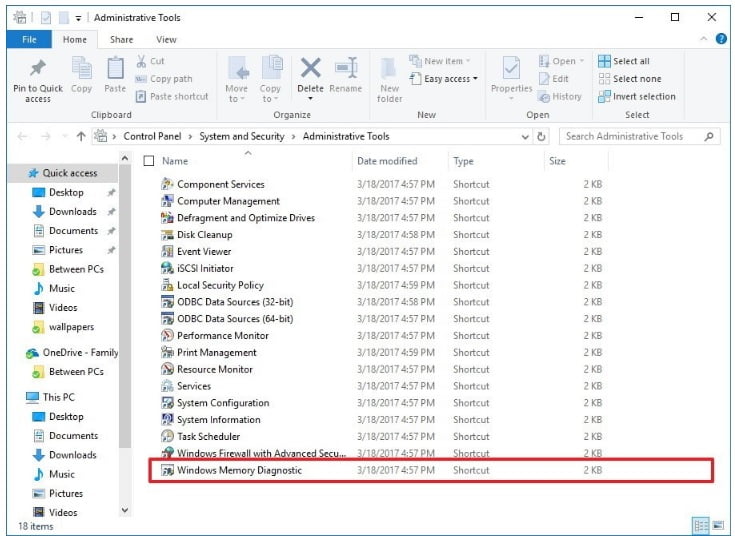
Task: Sort by Type column header
Action: coord(463,161)
